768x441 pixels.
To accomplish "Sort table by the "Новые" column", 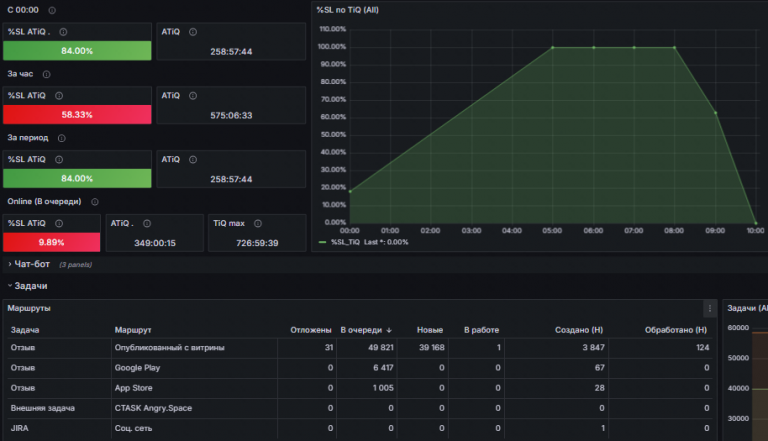I will [x=430, y=330].
